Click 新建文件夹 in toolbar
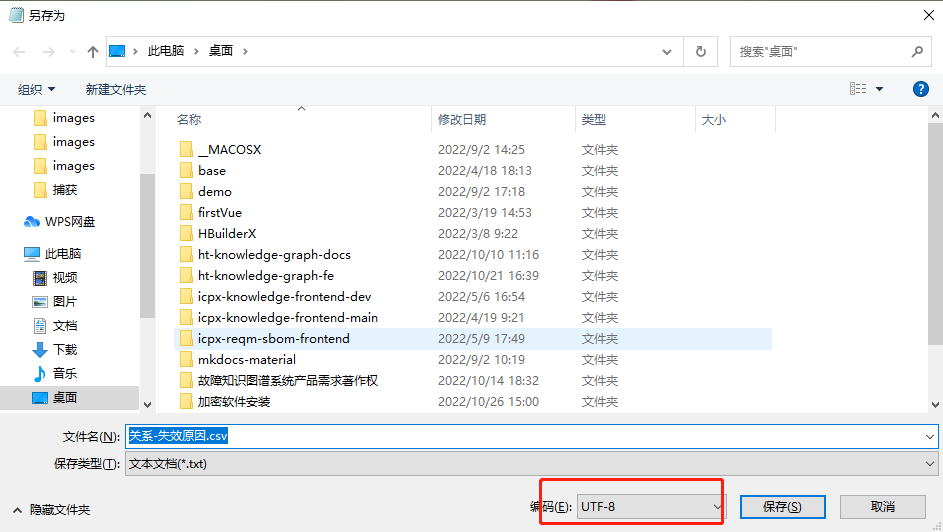This screenshot has height=532, width=943. (116, 90)
